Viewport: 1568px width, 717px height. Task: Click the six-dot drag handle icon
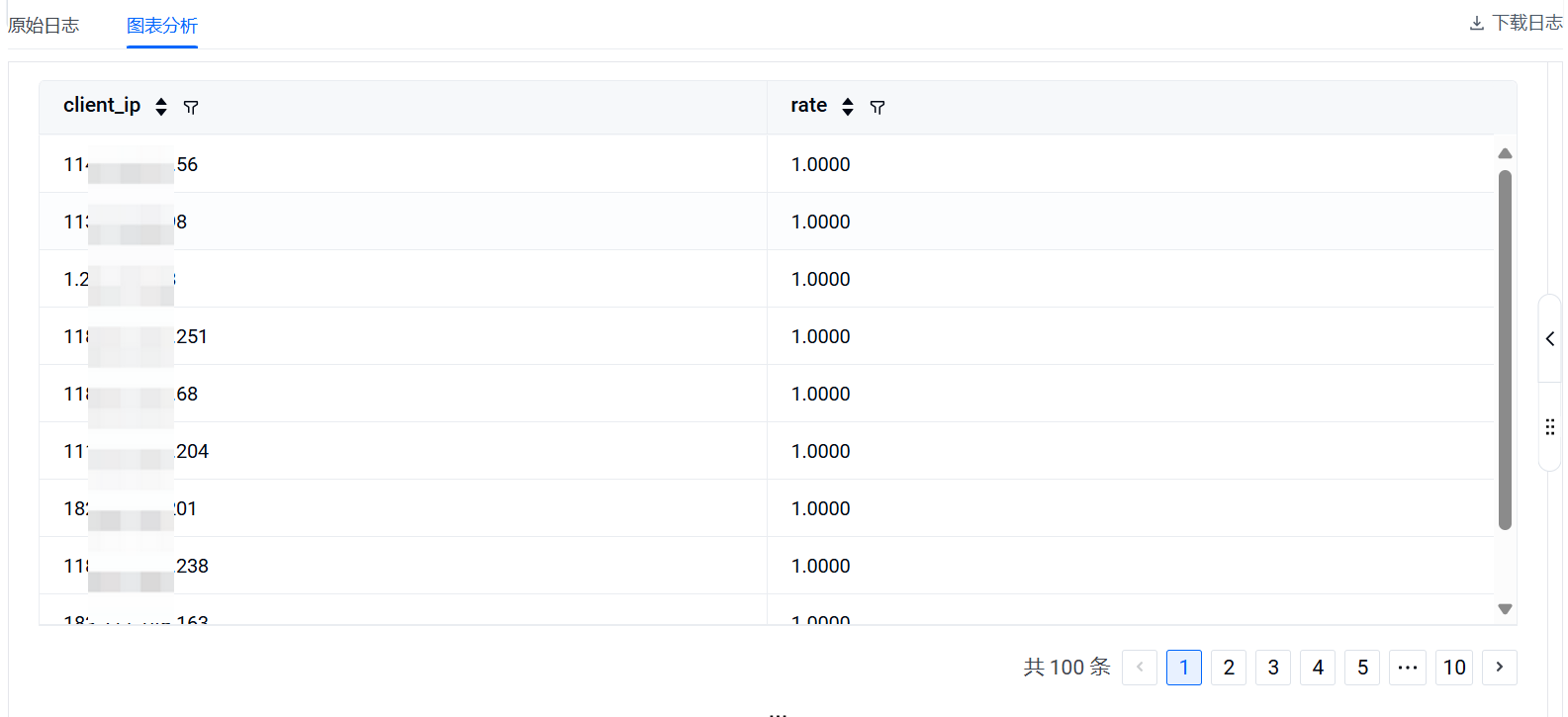pyautogui.click(x=1550, y=427)
